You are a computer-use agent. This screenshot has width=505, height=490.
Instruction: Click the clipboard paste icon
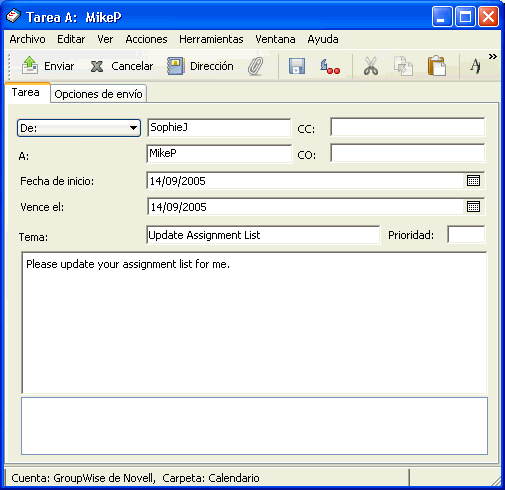[437, 66]
